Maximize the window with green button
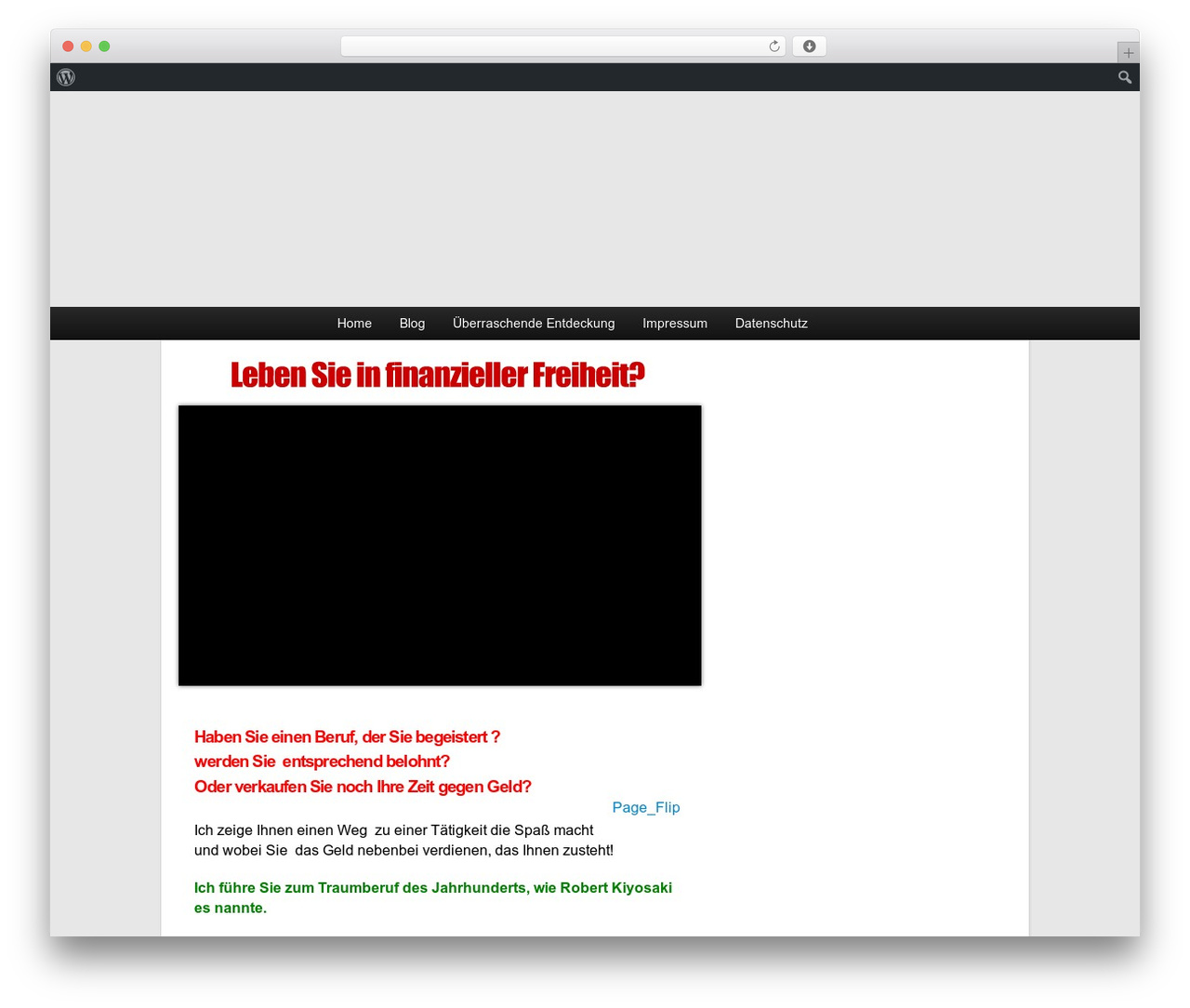 coord(104,46)
